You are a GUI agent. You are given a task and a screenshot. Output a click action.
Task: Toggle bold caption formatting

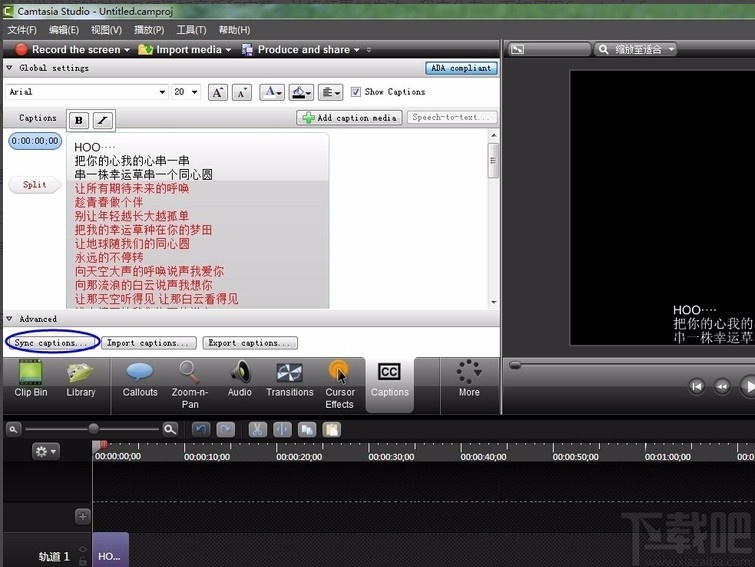tap(78, 120)
